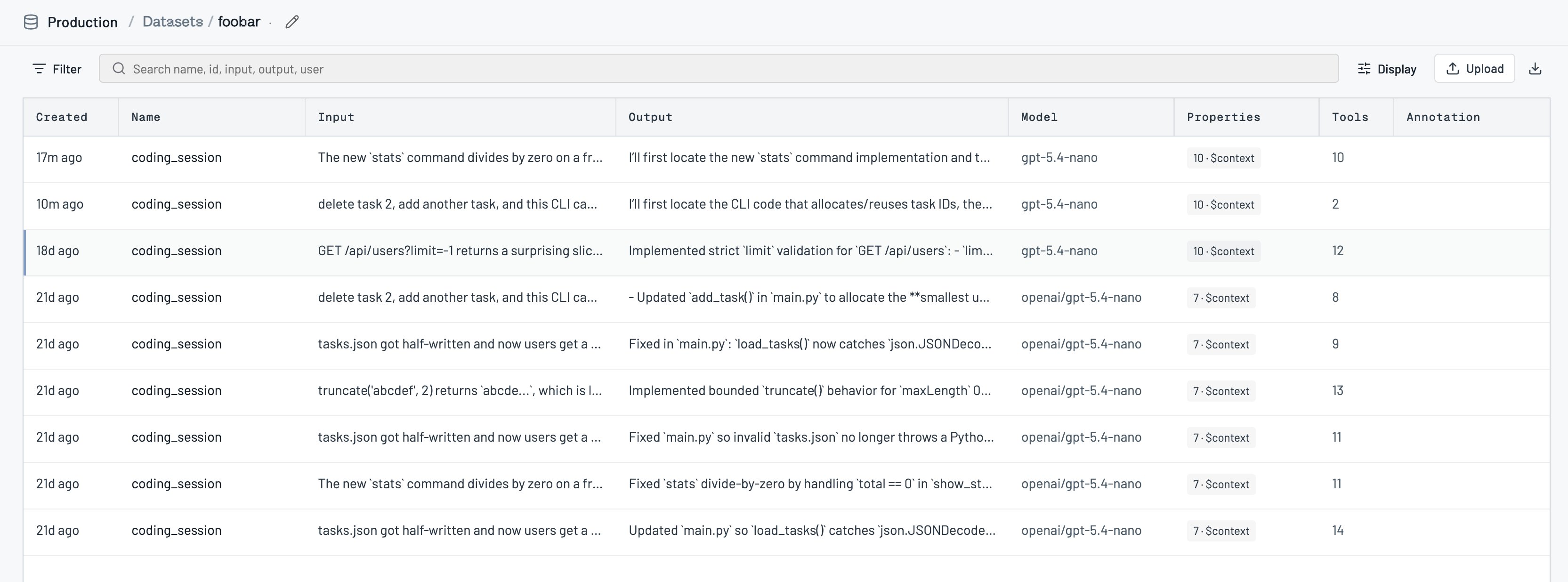
Task: Click foobar dataset name in breadcrumb
Action: (x=239, y=22)
